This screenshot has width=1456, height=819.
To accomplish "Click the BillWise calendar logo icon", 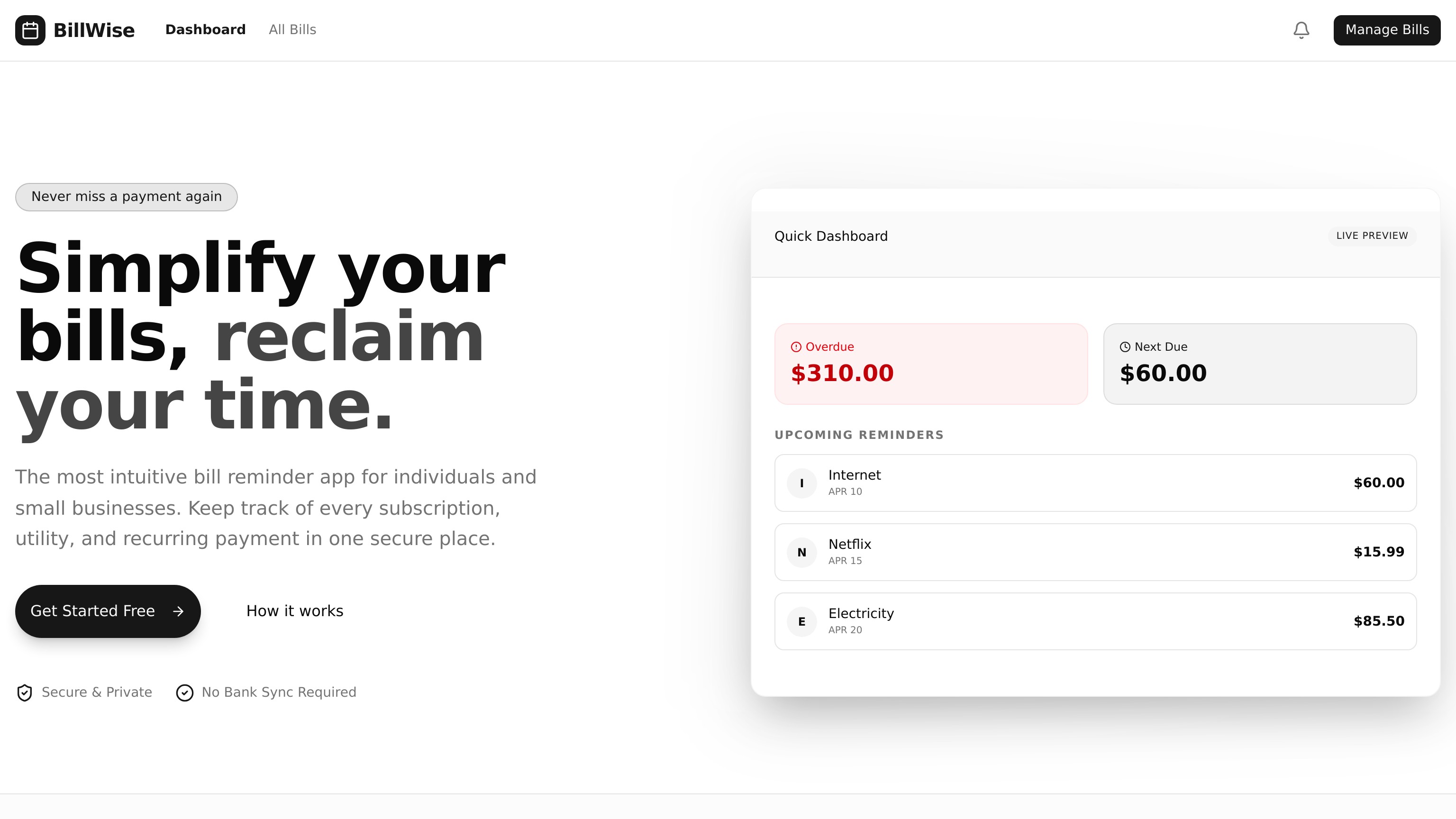I will (x=30, y=30).
